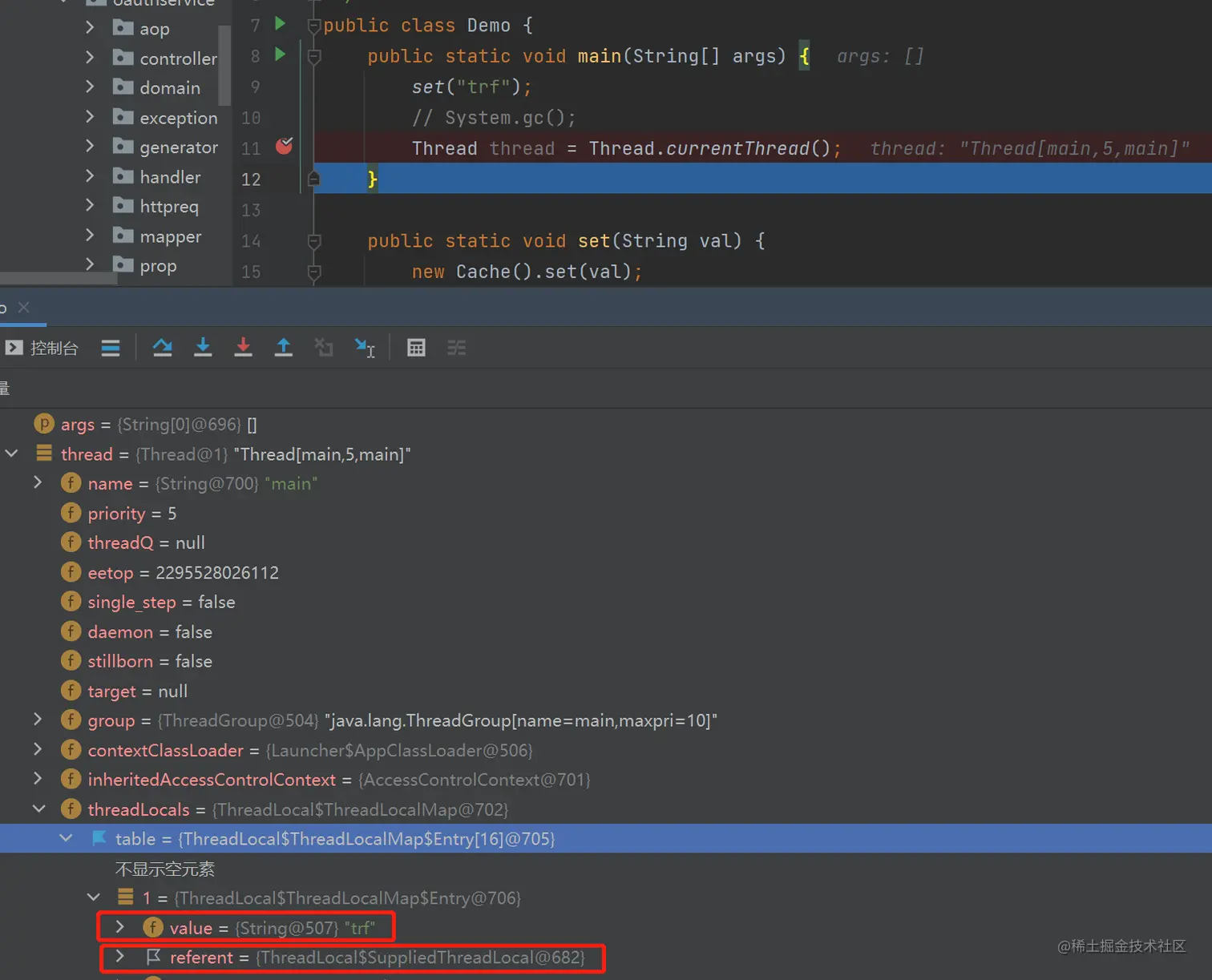Click the fold end marker on line 12
1212x980 pixels.
coord(314,178)
